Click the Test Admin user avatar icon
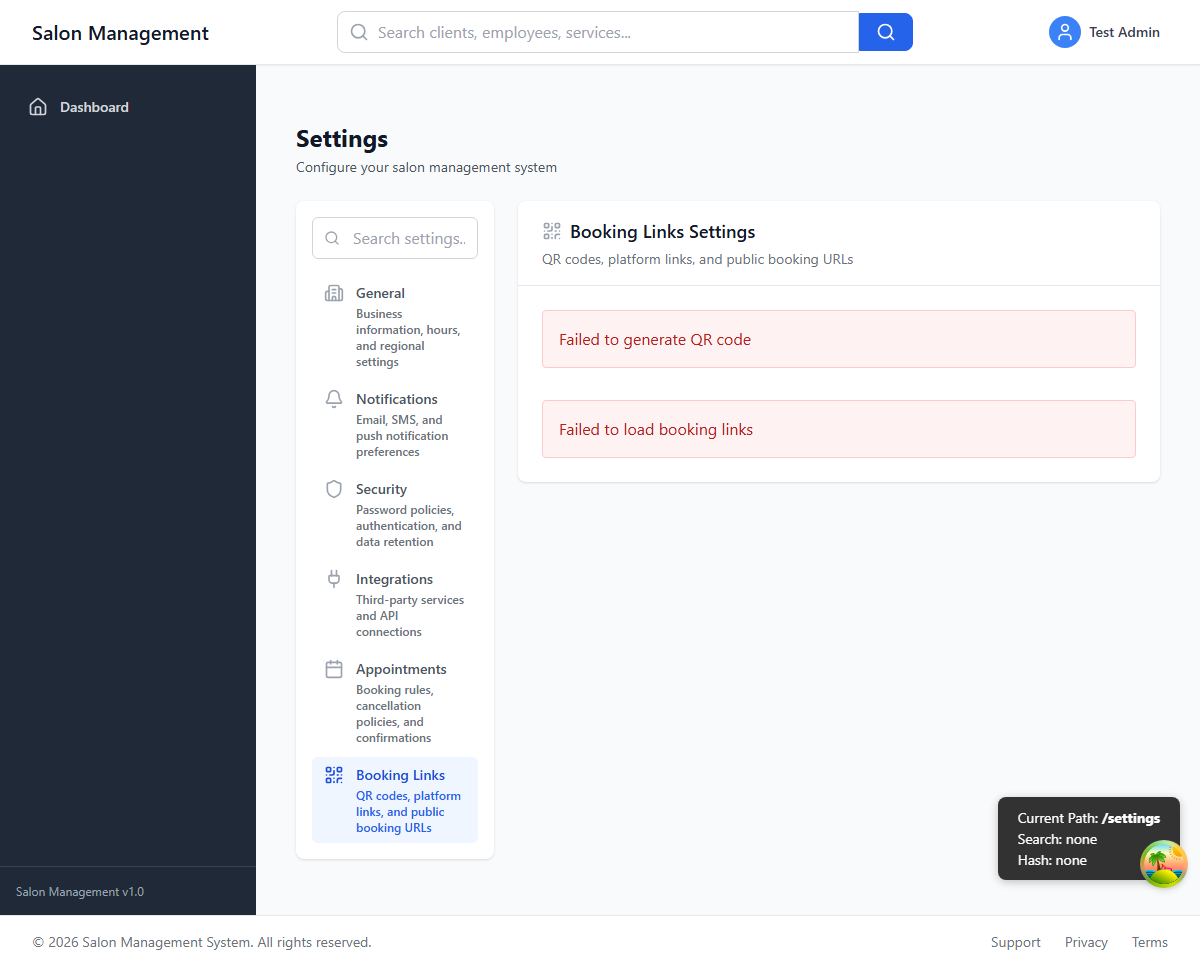The height and width of the screenshot is (968, 1200). (1064, 32)
